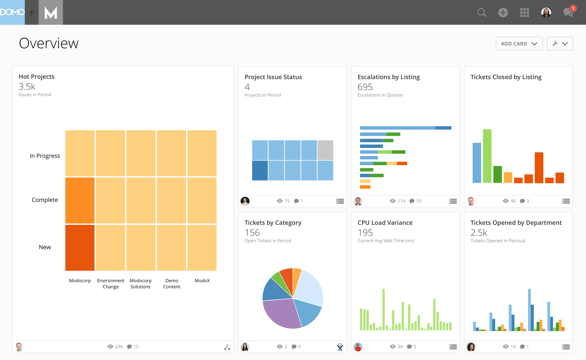
Task: Click the views eye icon on Hot Projects
Action: (x=110, y=347)
